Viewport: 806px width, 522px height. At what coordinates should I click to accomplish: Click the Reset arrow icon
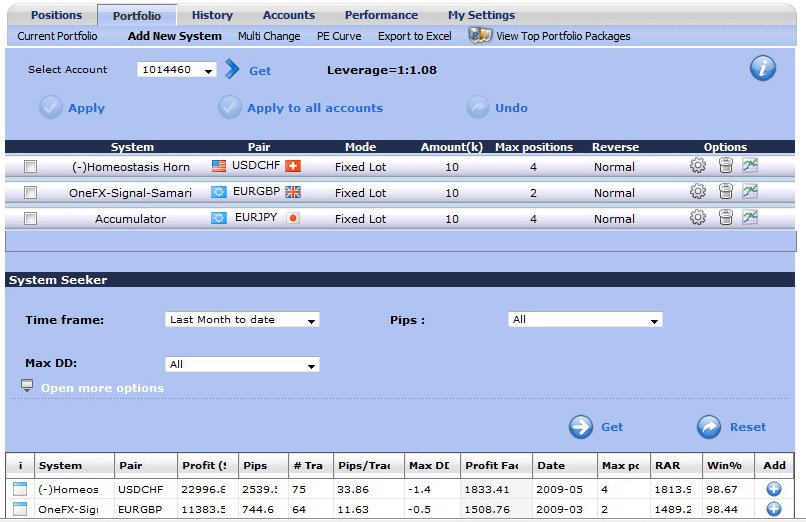(709, 427)
